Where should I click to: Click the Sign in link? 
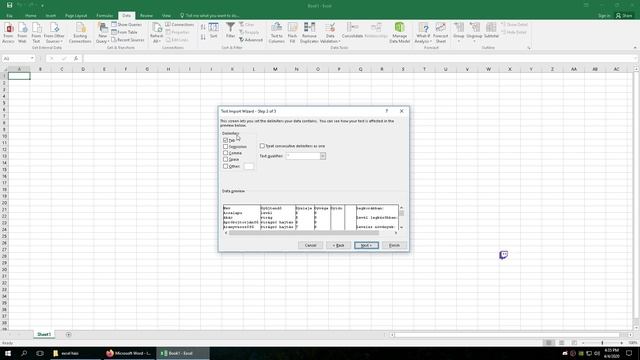(604, 16)
